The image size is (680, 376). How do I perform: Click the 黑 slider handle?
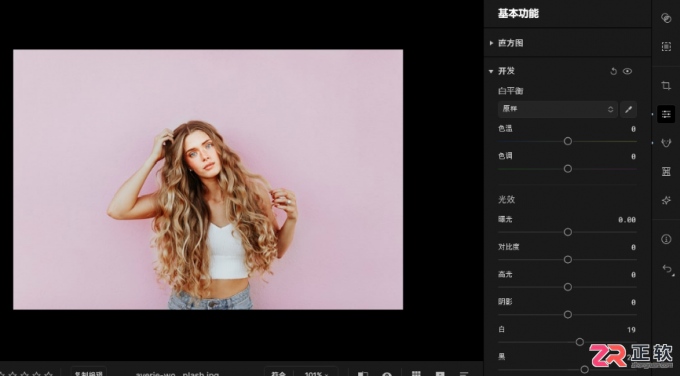(x=585, y=369)
